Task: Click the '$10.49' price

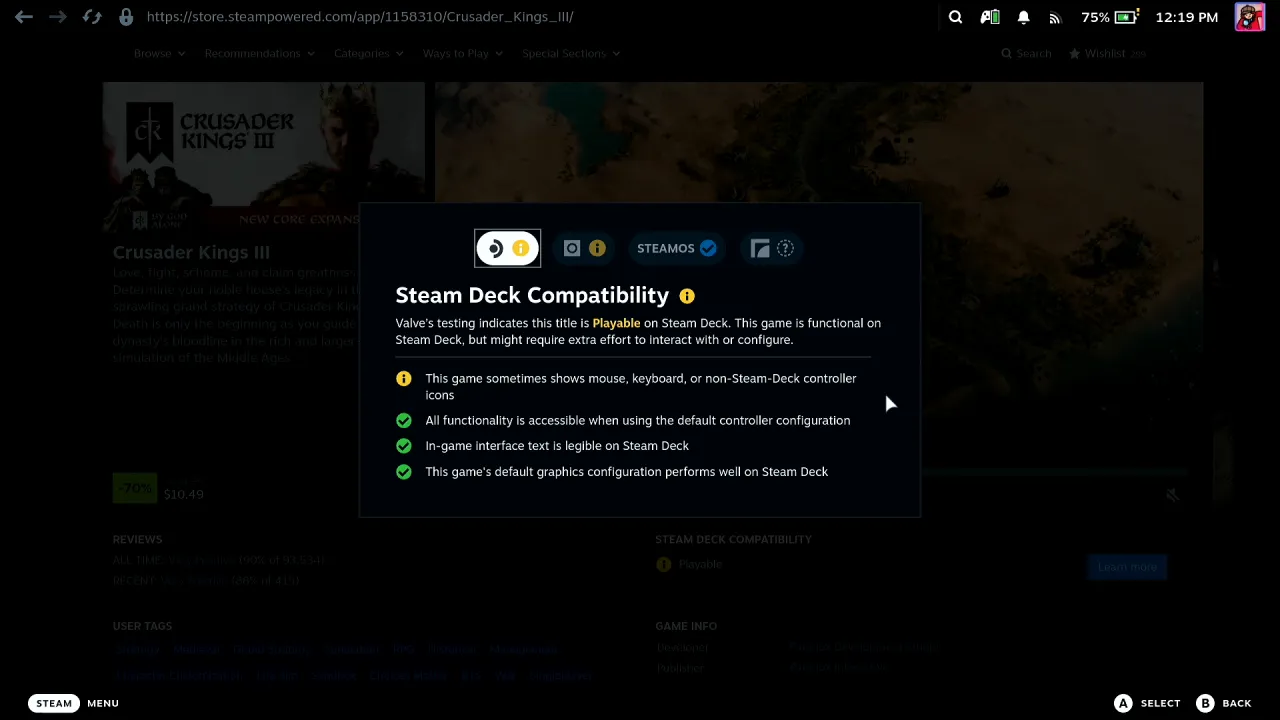Action: tap(184, 494)
